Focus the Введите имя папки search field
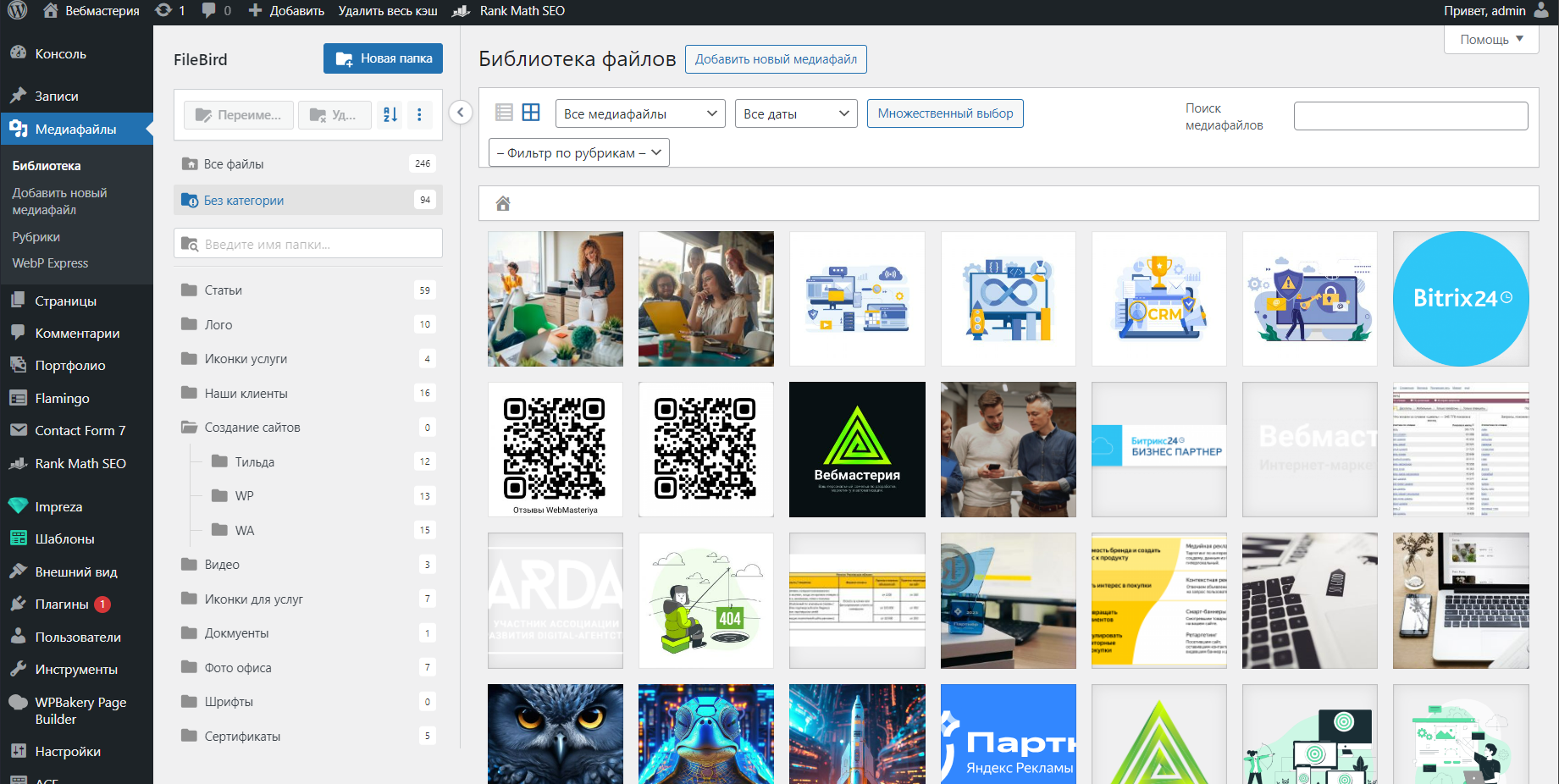The width and height of the screenshot is (1559, 784). coord(308,244)
